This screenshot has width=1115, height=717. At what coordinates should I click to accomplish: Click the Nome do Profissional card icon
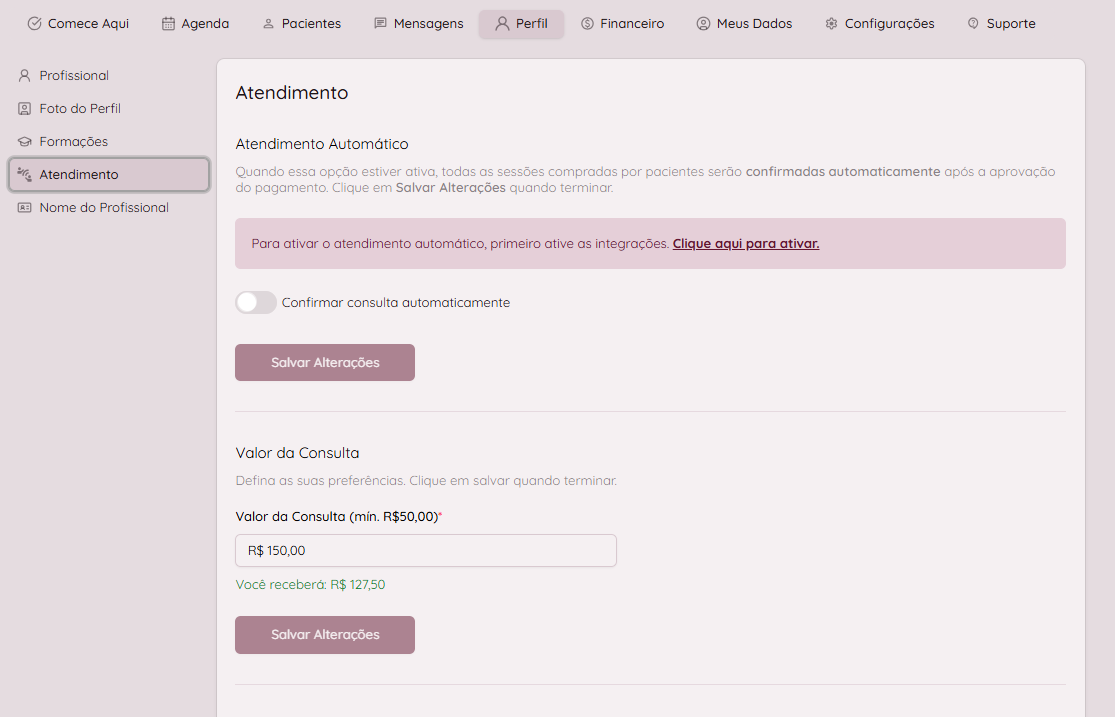25,208
